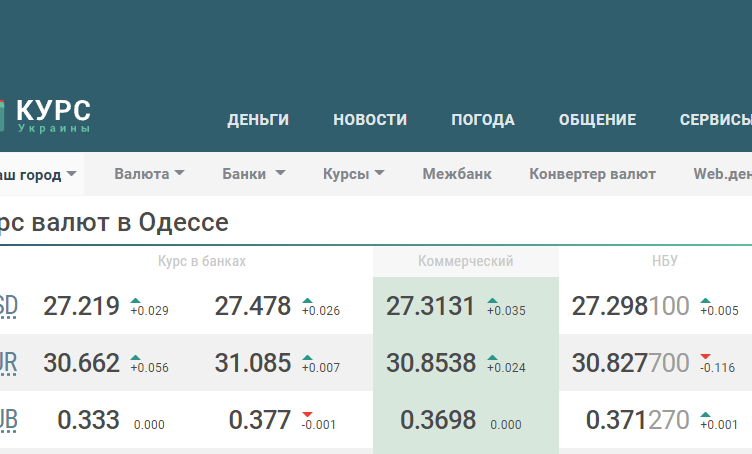Viewport: 752px width, 454px height.
Task: Click green up arrow beside 31.085 rate
Action: 307,358
